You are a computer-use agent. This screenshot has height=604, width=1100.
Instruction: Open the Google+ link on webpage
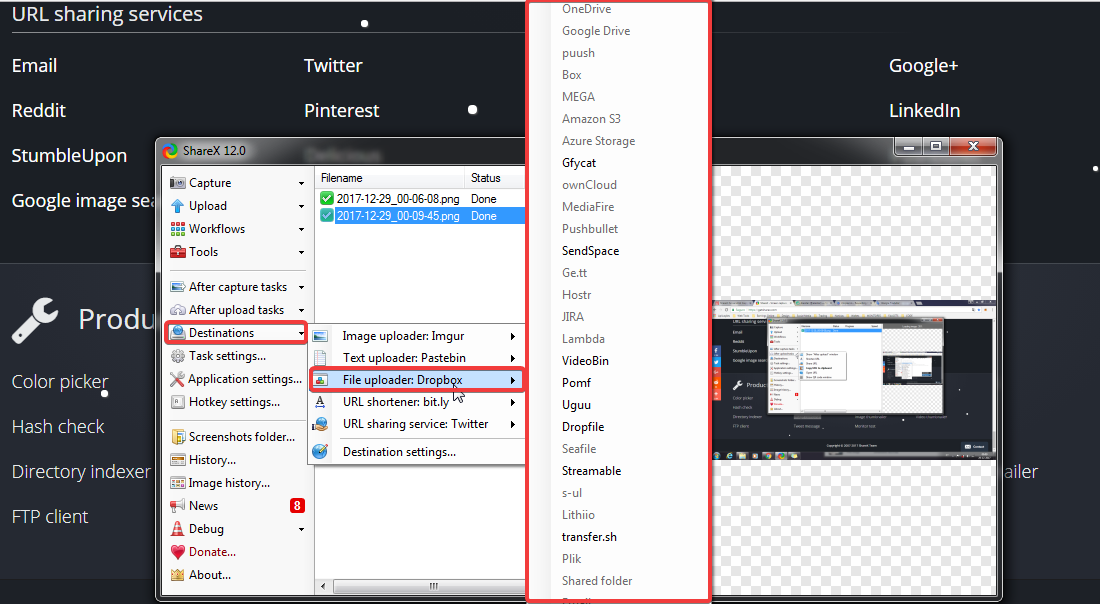[923, 65]
